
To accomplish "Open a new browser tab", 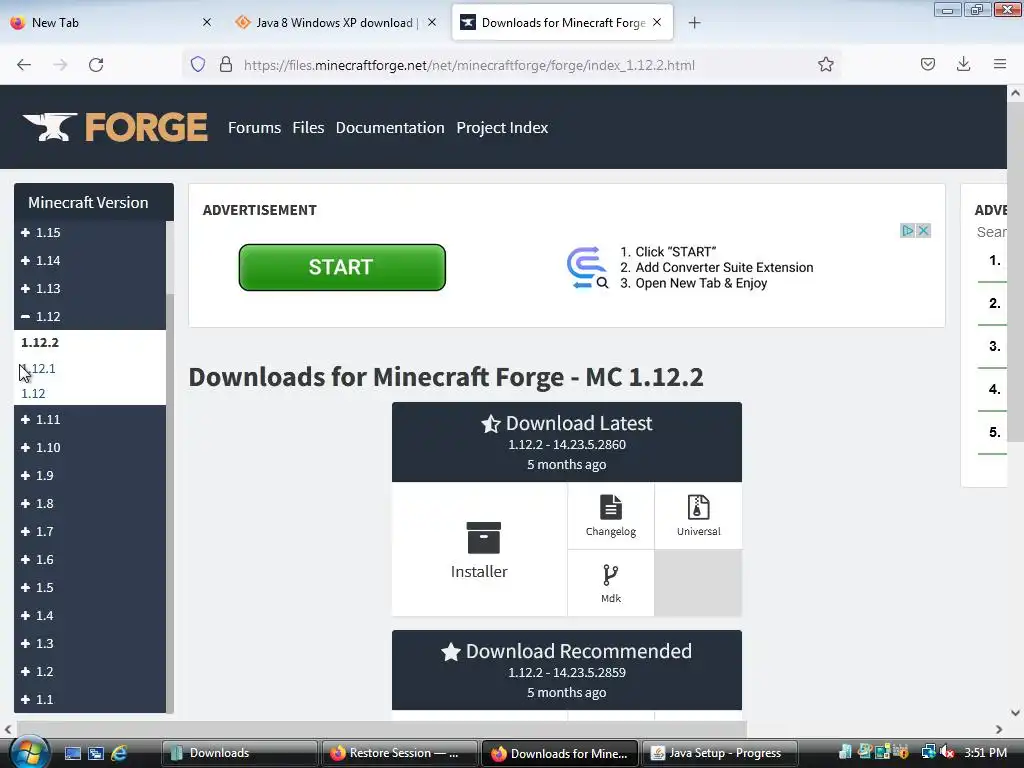I will pos(694,23).
